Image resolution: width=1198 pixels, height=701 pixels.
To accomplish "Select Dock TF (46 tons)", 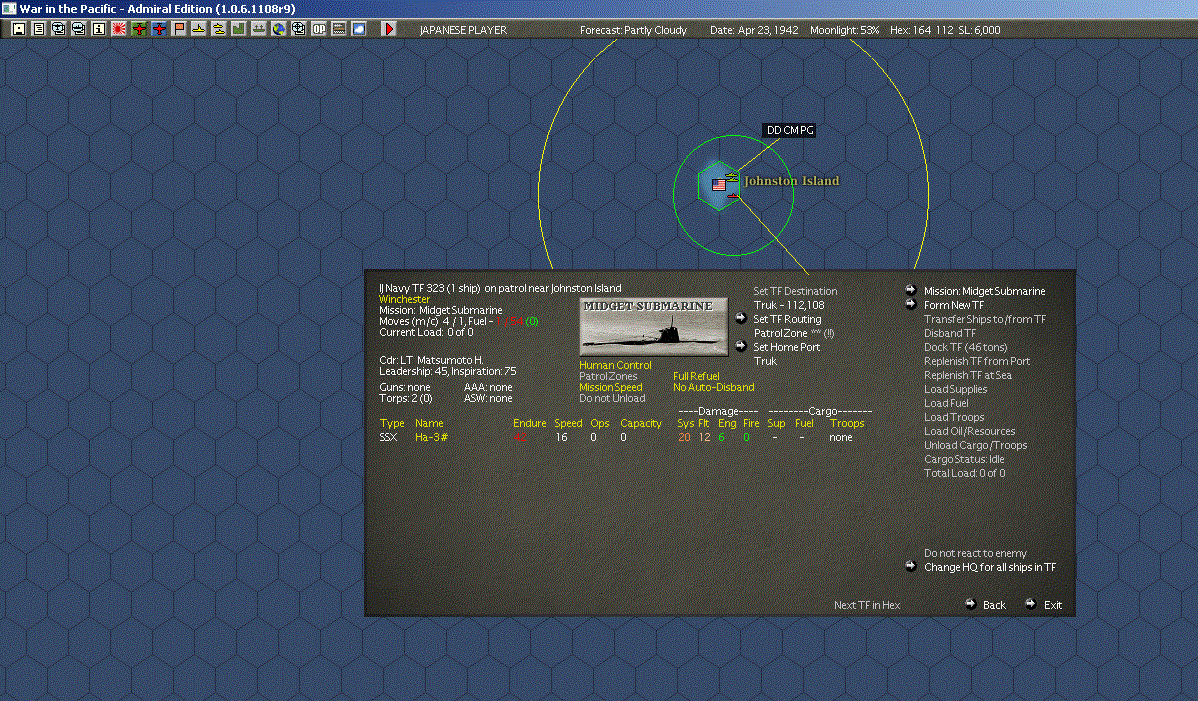I will pyautogui.click(x=966, y=347).
